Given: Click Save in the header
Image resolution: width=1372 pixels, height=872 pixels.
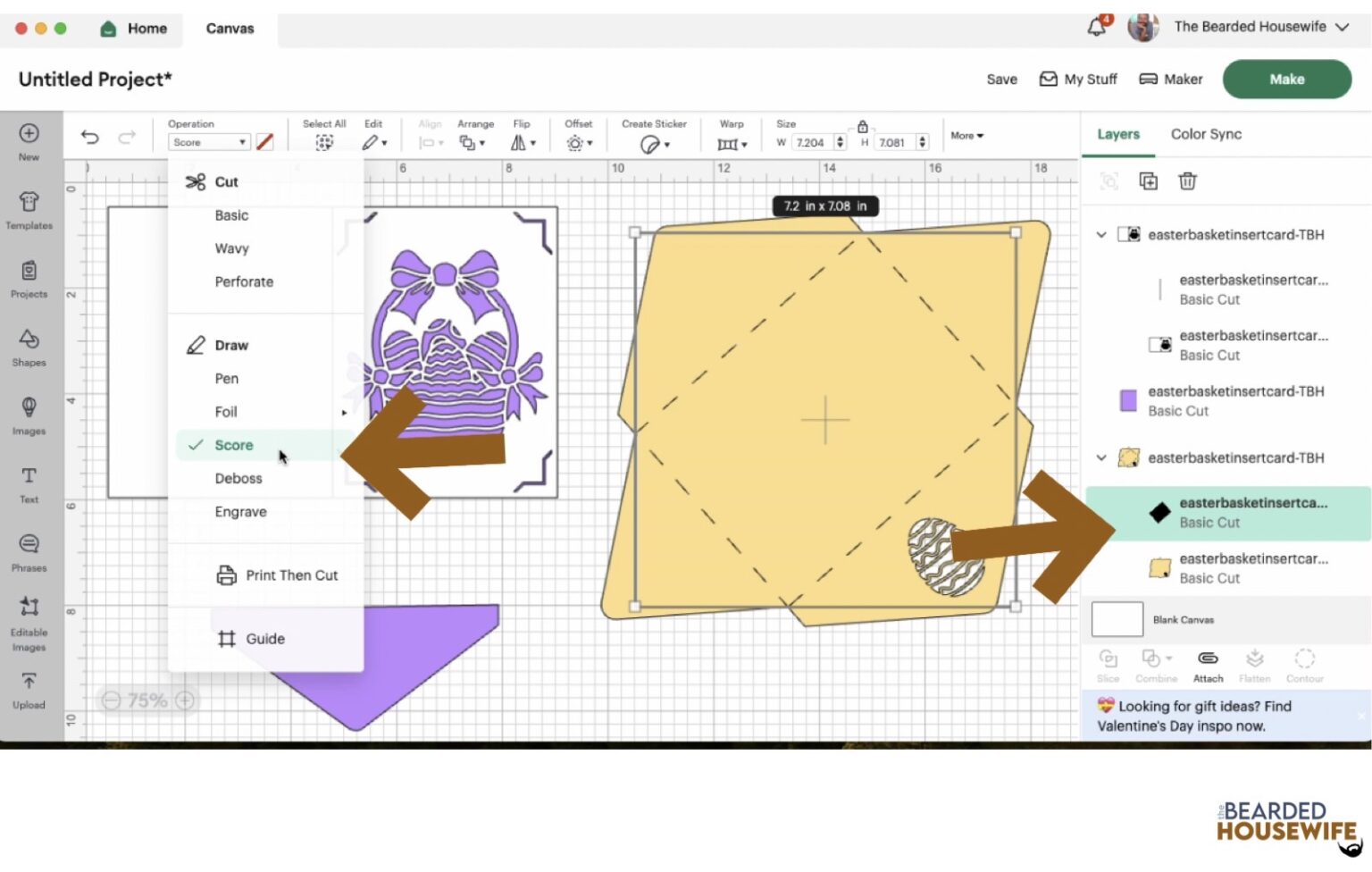Looking at the screenshot, I should [1001, 80].
